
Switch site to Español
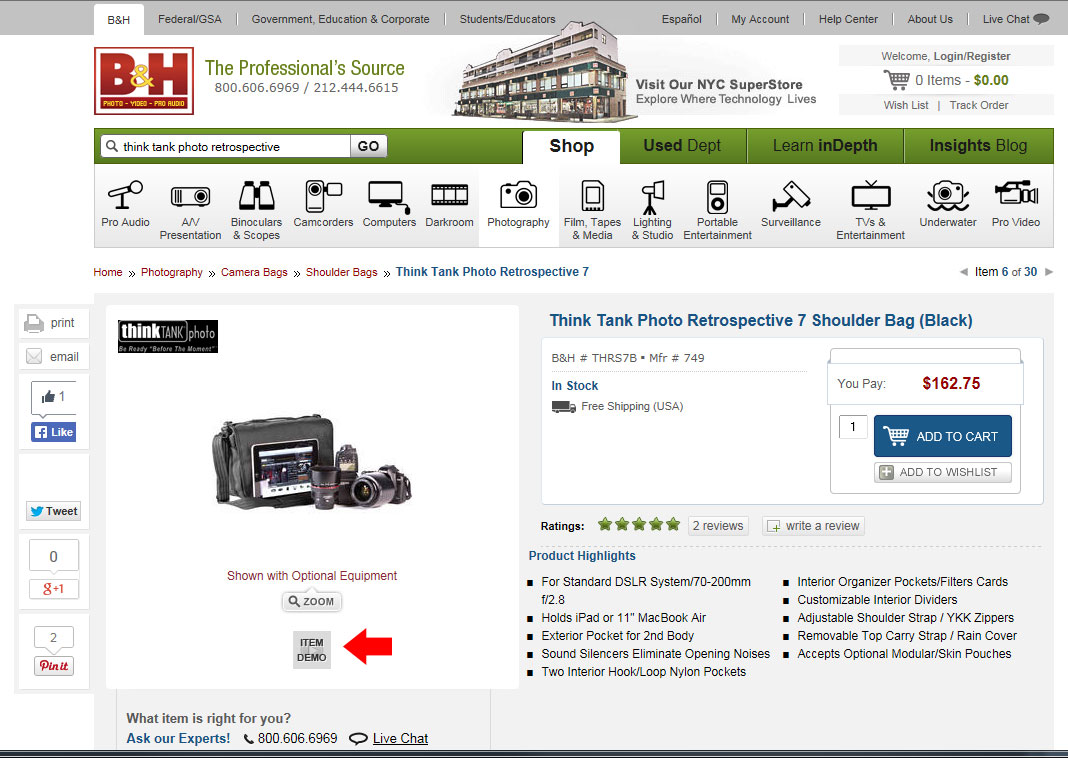tap(681, 19)
